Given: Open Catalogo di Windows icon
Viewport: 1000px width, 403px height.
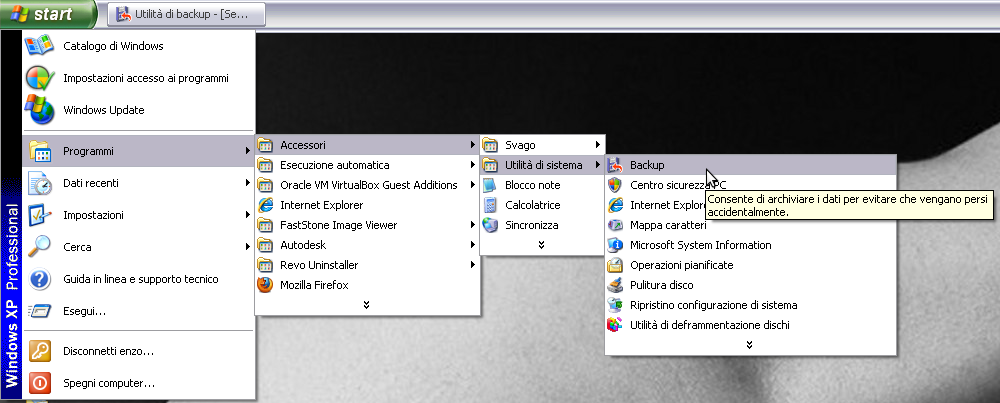Looking at the screenshot, I should click(x=39, y=46).
